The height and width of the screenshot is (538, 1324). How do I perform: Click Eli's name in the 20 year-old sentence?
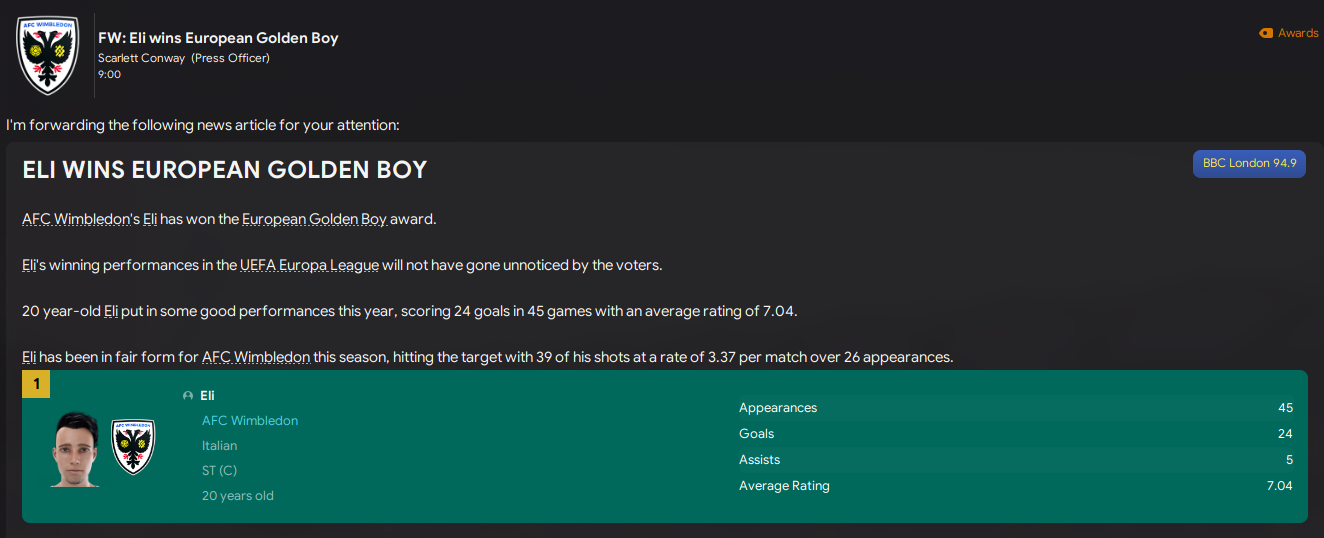[x=111, y=311]
